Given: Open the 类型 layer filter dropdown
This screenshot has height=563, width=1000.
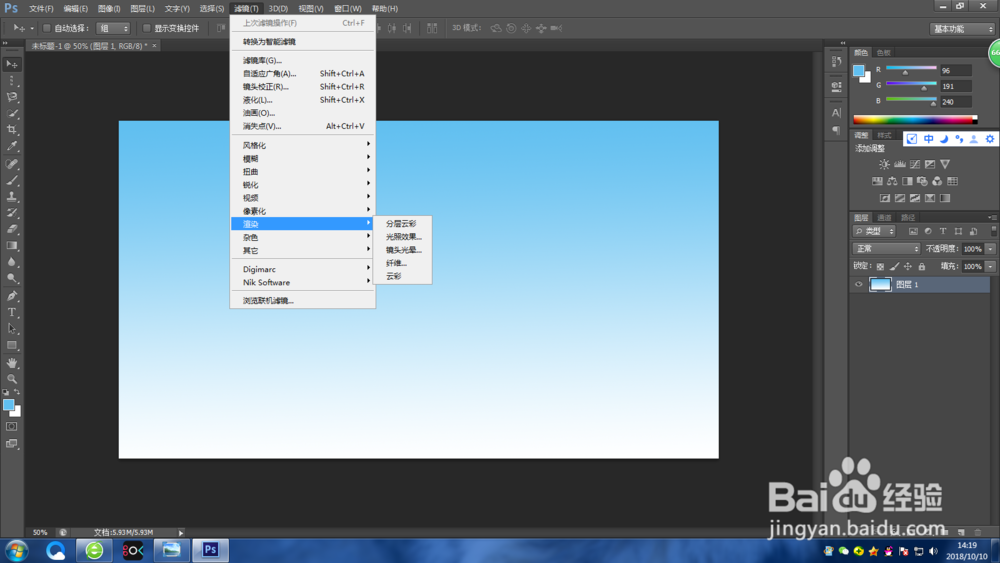Looking at the screenshot, I should pyautogui.click(x=874, y=231).
